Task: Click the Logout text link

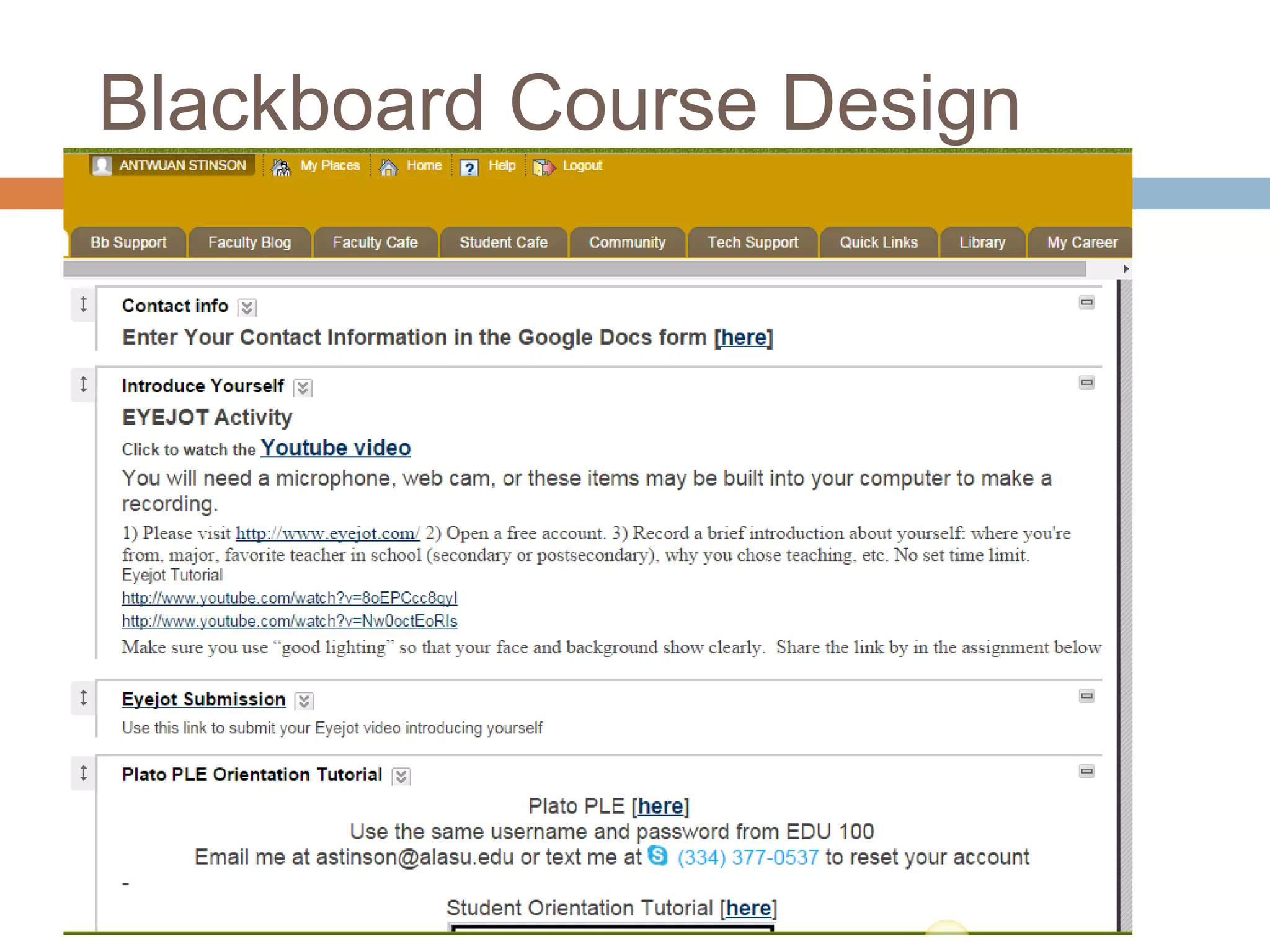Action: pos(582,165)
